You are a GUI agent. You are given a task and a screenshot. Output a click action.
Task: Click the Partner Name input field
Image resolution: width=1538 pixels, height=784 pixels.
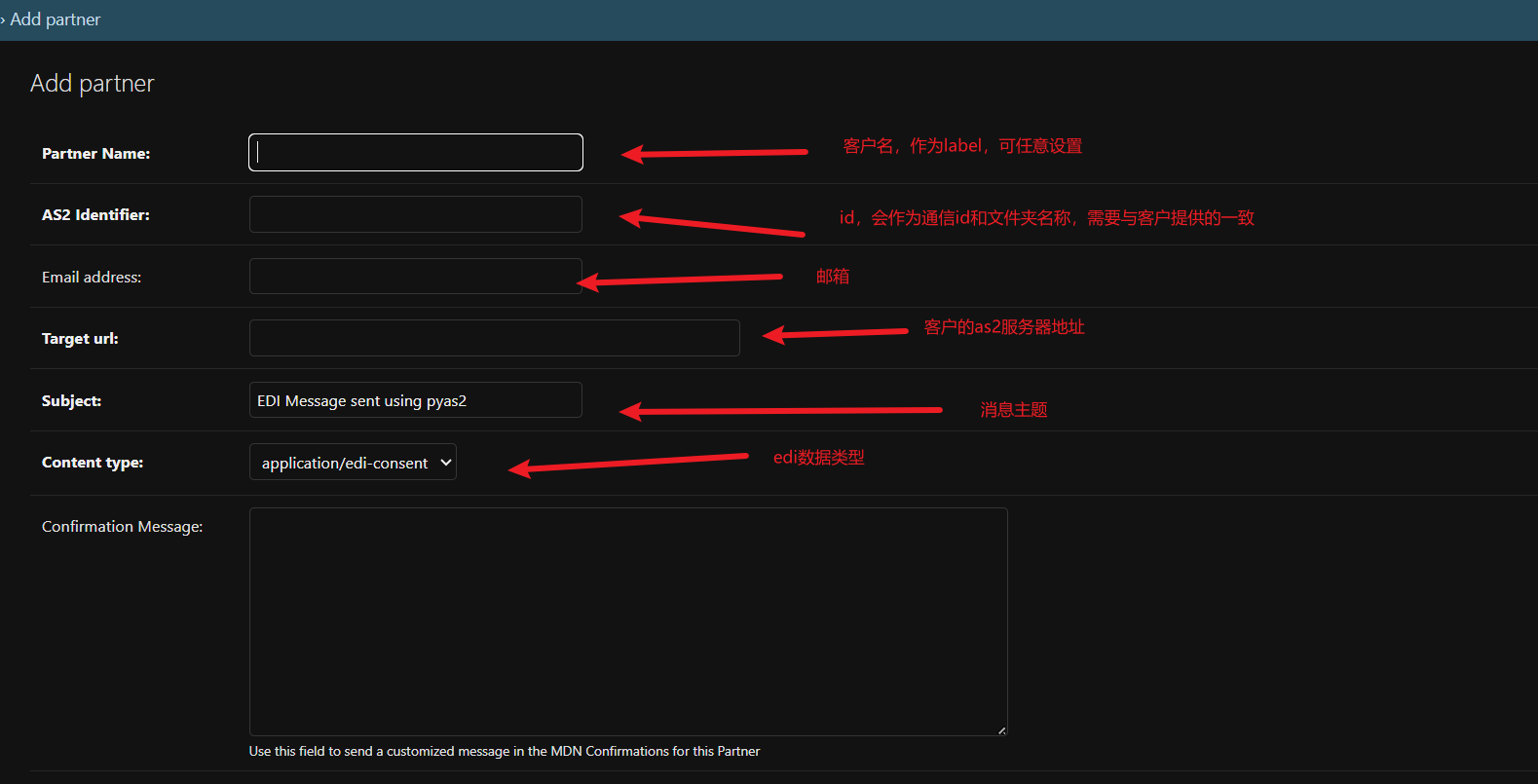click(x=416, y=153)
